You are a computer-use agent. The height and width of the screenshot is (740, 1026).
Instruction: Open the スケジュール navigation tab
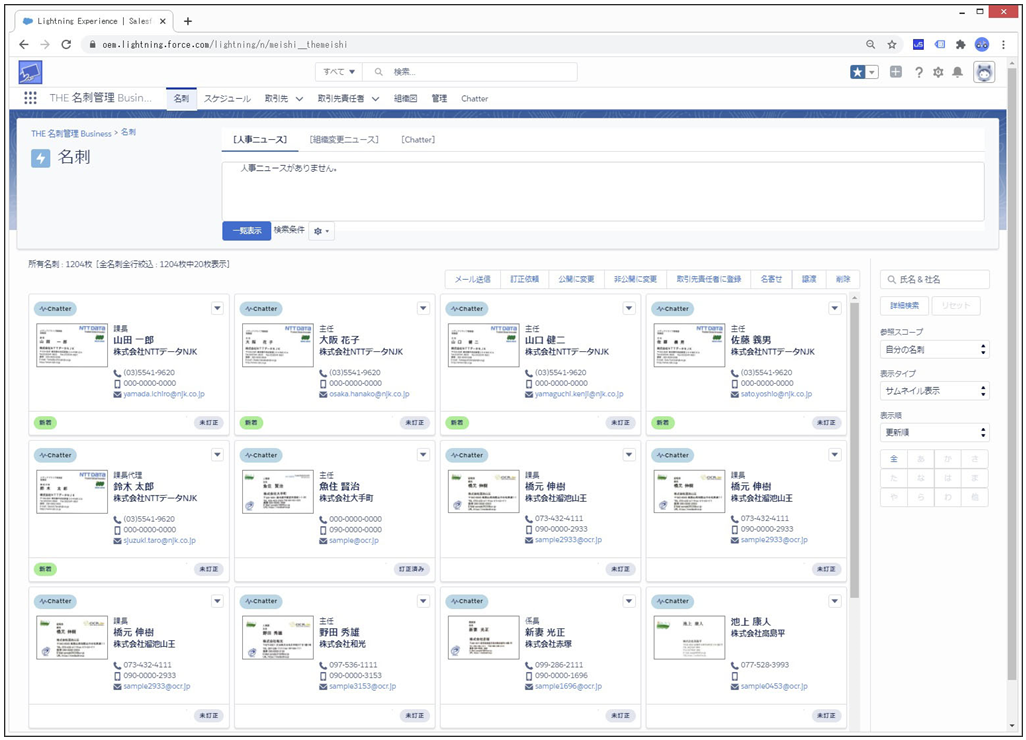pos(227,99)
